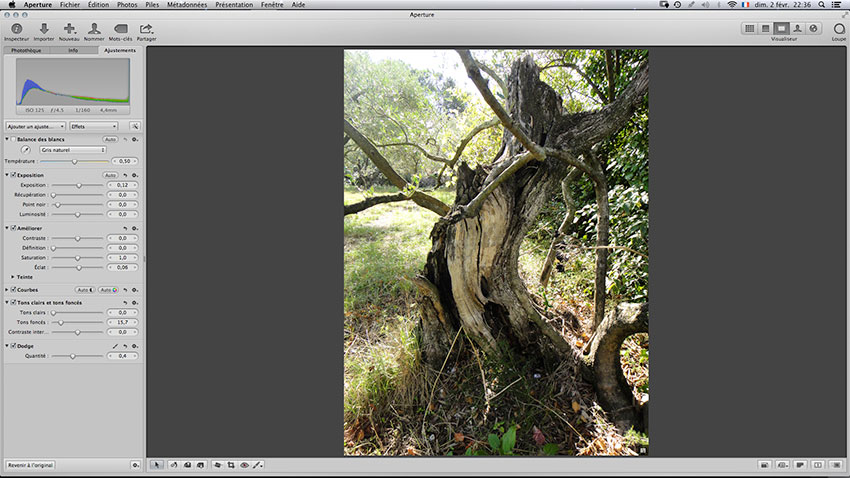Click the Saturation slider handle
This screenshot has width=850, height=478.
click(78, 258)
